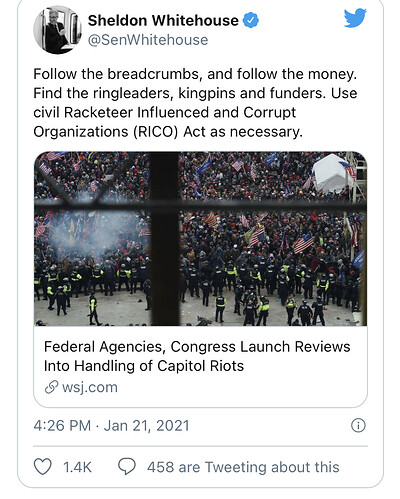Image resolution: width=400 pixels, height=499 pixels.
Task: Click the blue verified checkmark badge
Action: pyautogui.click(x=250, y=20)
